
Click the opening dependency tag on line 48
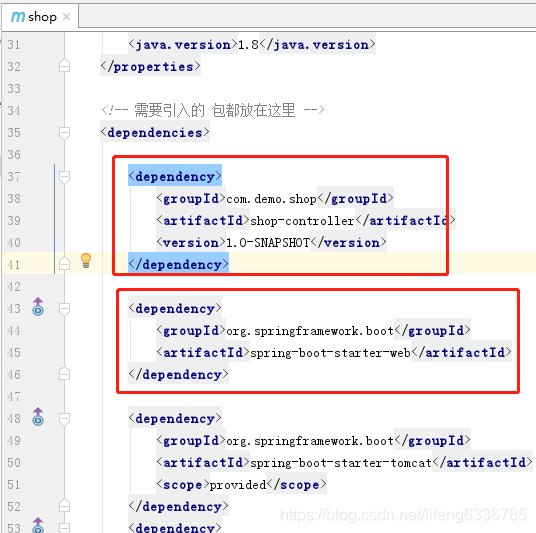(175, 419)
